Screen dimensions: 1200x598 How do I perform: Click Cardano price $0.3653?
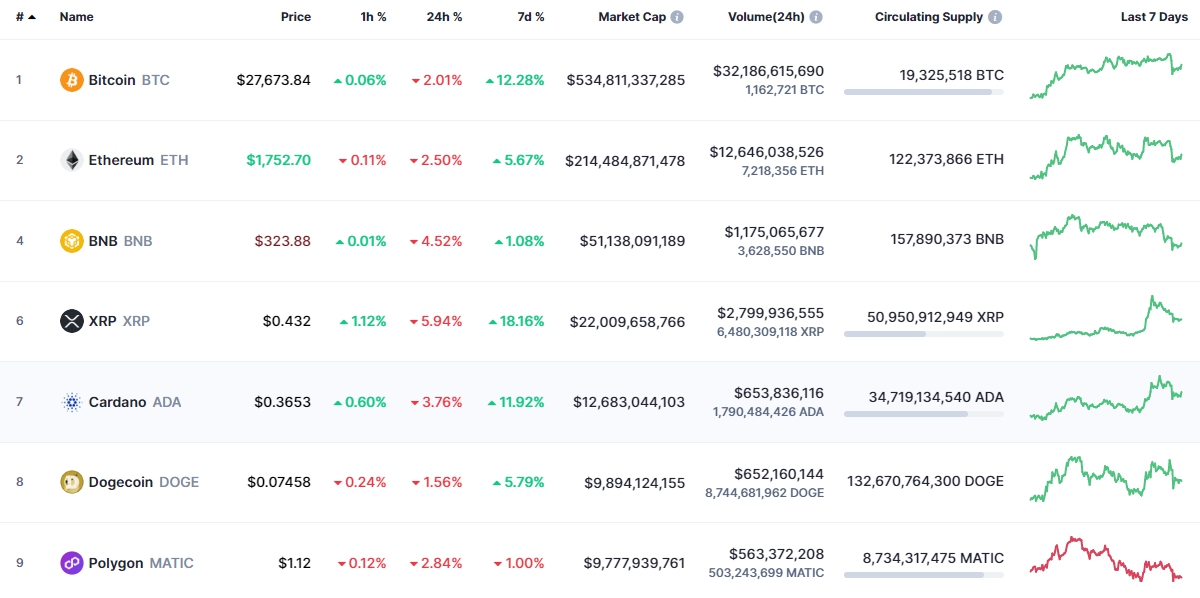click(x=283, y=402)
